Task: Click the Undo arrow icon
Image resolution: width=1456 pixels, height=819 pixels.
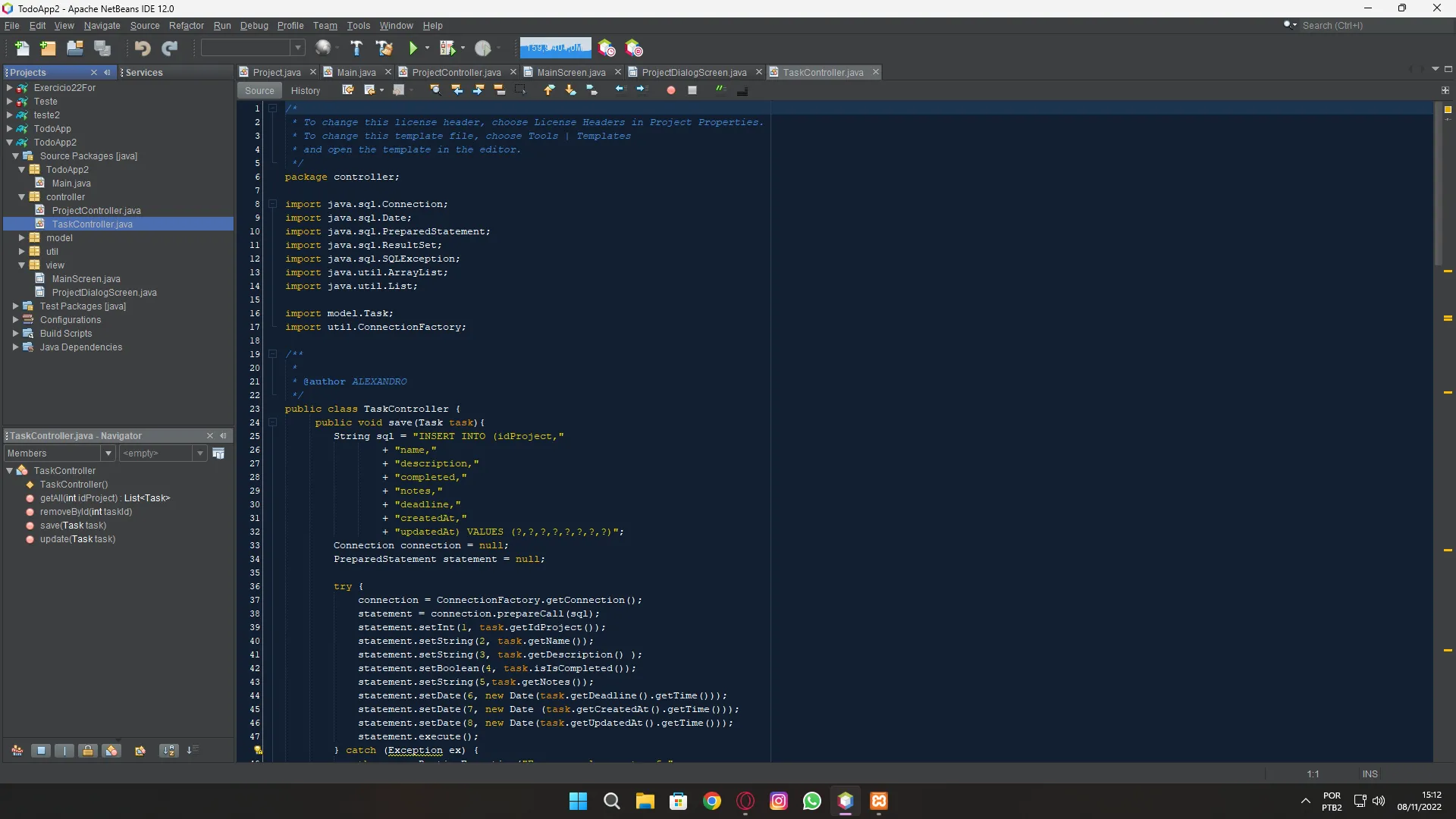Action: pos(142,48)
